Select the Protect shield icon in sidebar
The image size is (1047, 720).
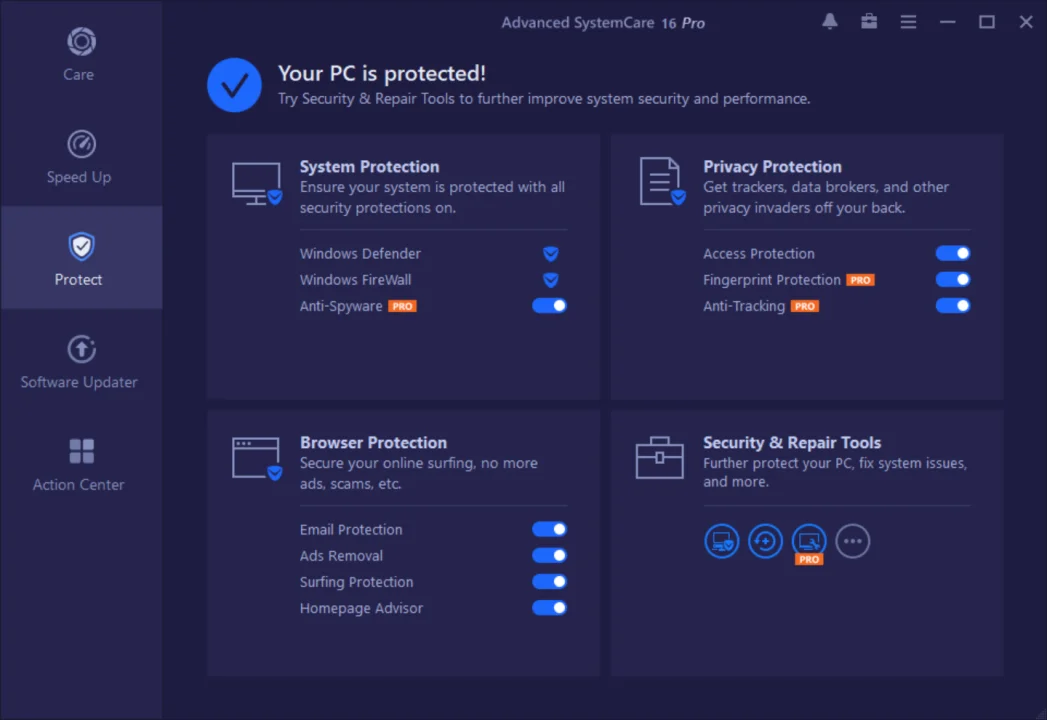(81, 246)
